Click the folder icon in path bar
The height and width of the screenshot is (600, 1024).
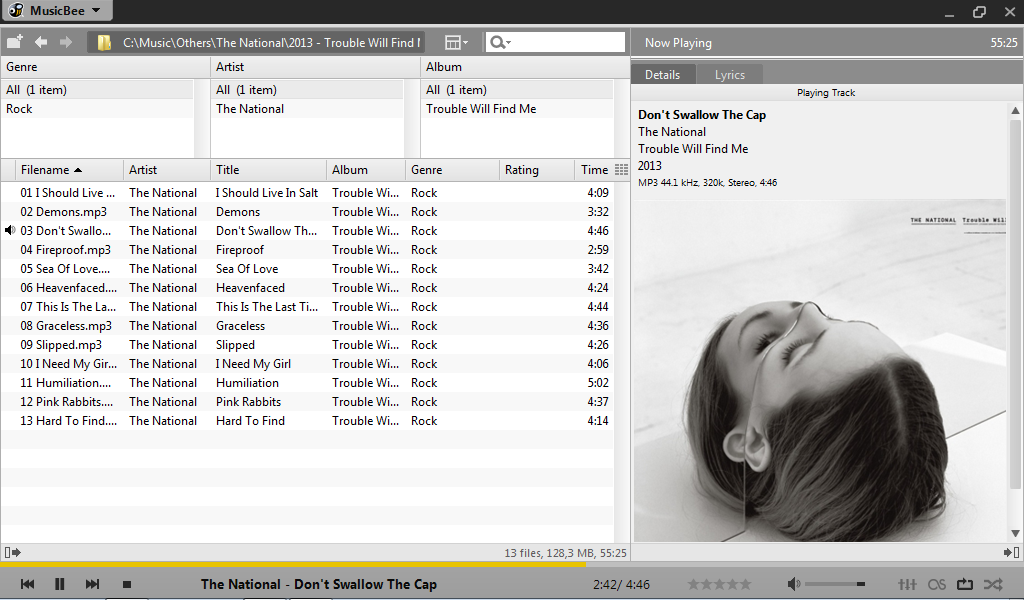coord(104,43)
